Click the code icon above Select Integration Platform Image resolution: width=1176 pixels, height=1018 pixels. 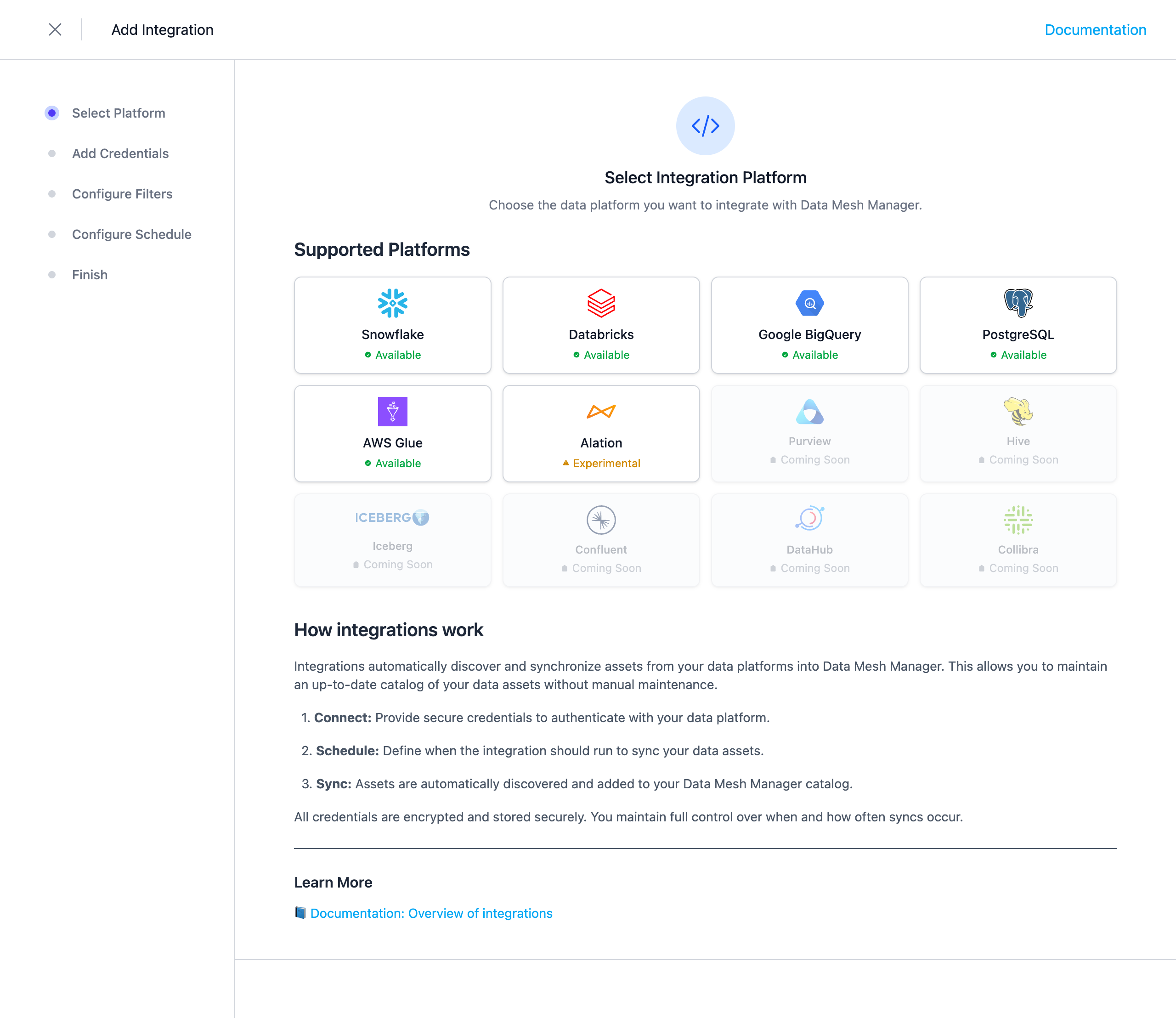(x=705, y=125)
